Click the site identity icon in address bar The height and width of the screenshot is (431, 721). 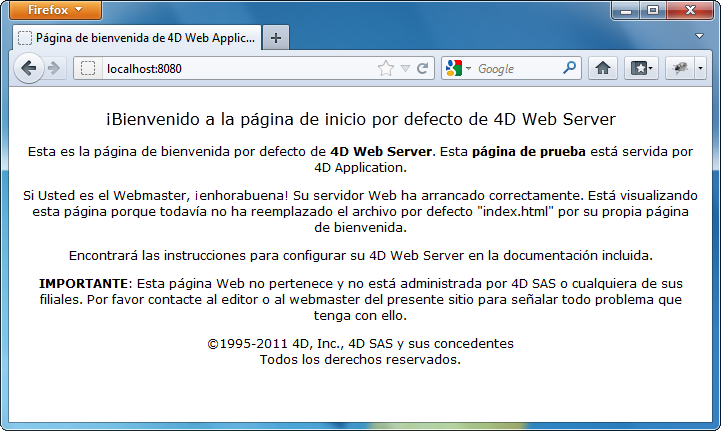pos(88,69)
